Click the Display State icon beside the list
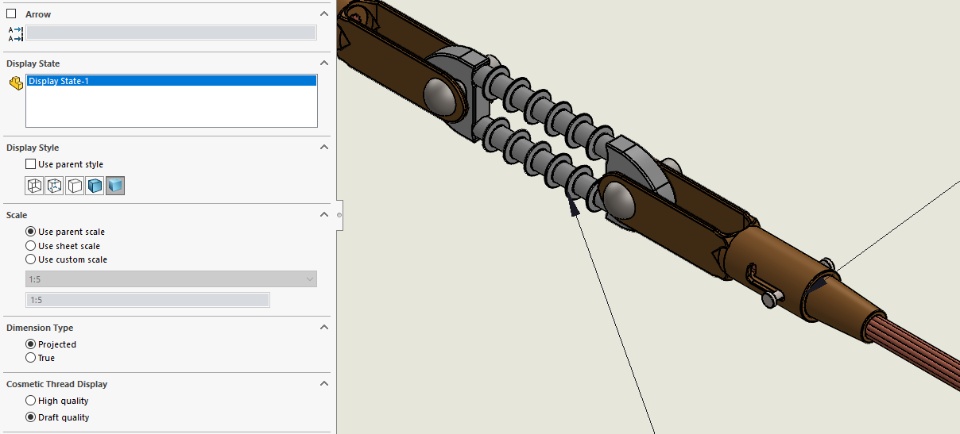Viewport: 960px width, 434px height. 16,83
